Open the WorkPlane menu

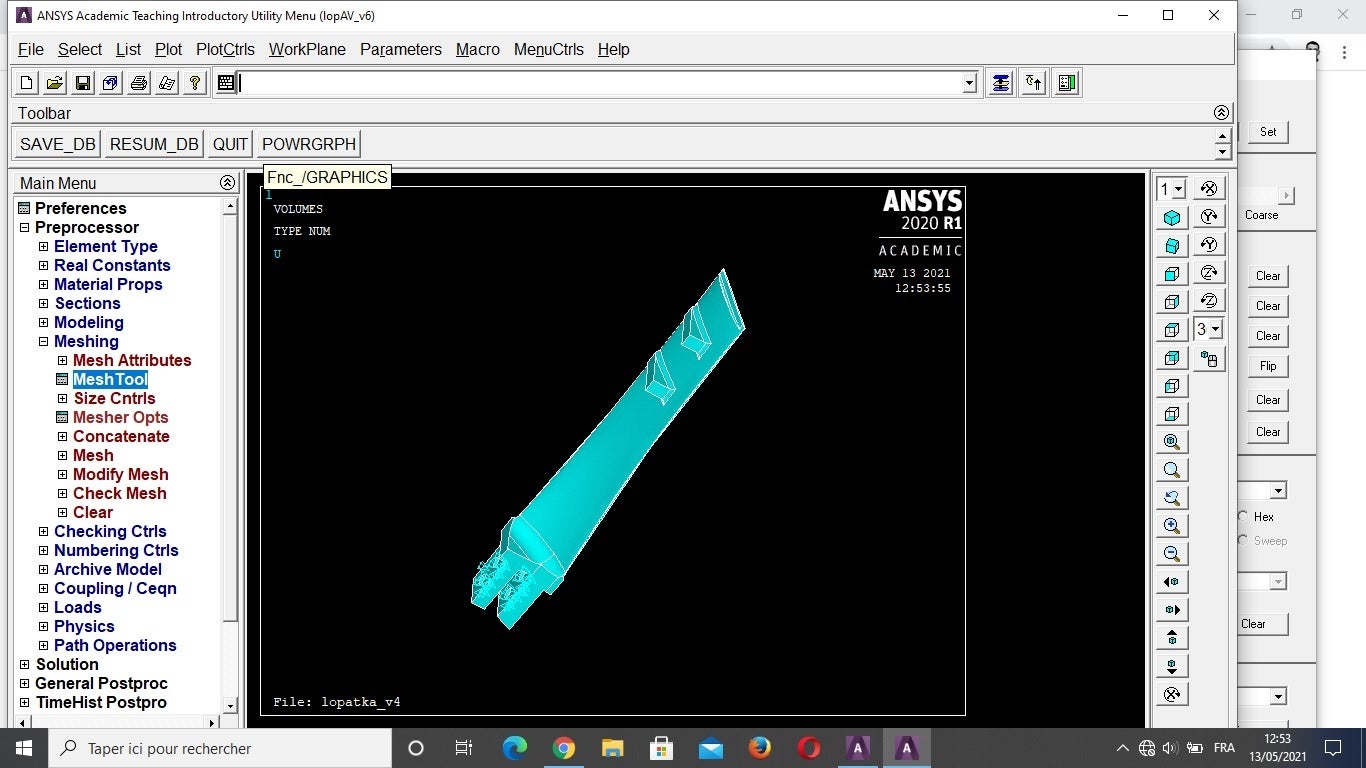[x=307, y=50]
